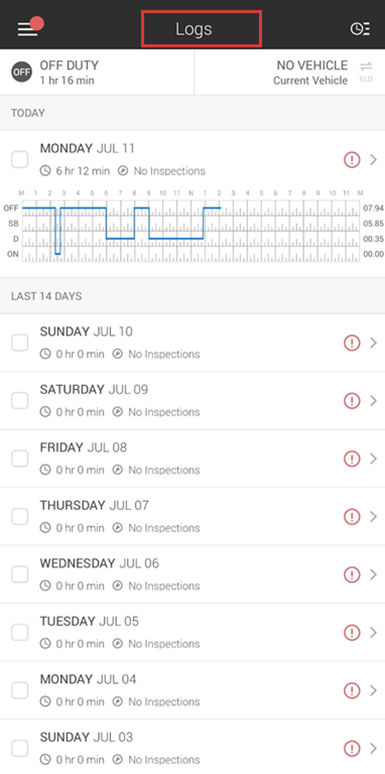
Task: Tap violation alert icon for Monday Jul 11
Action: [x=351, y=159]
